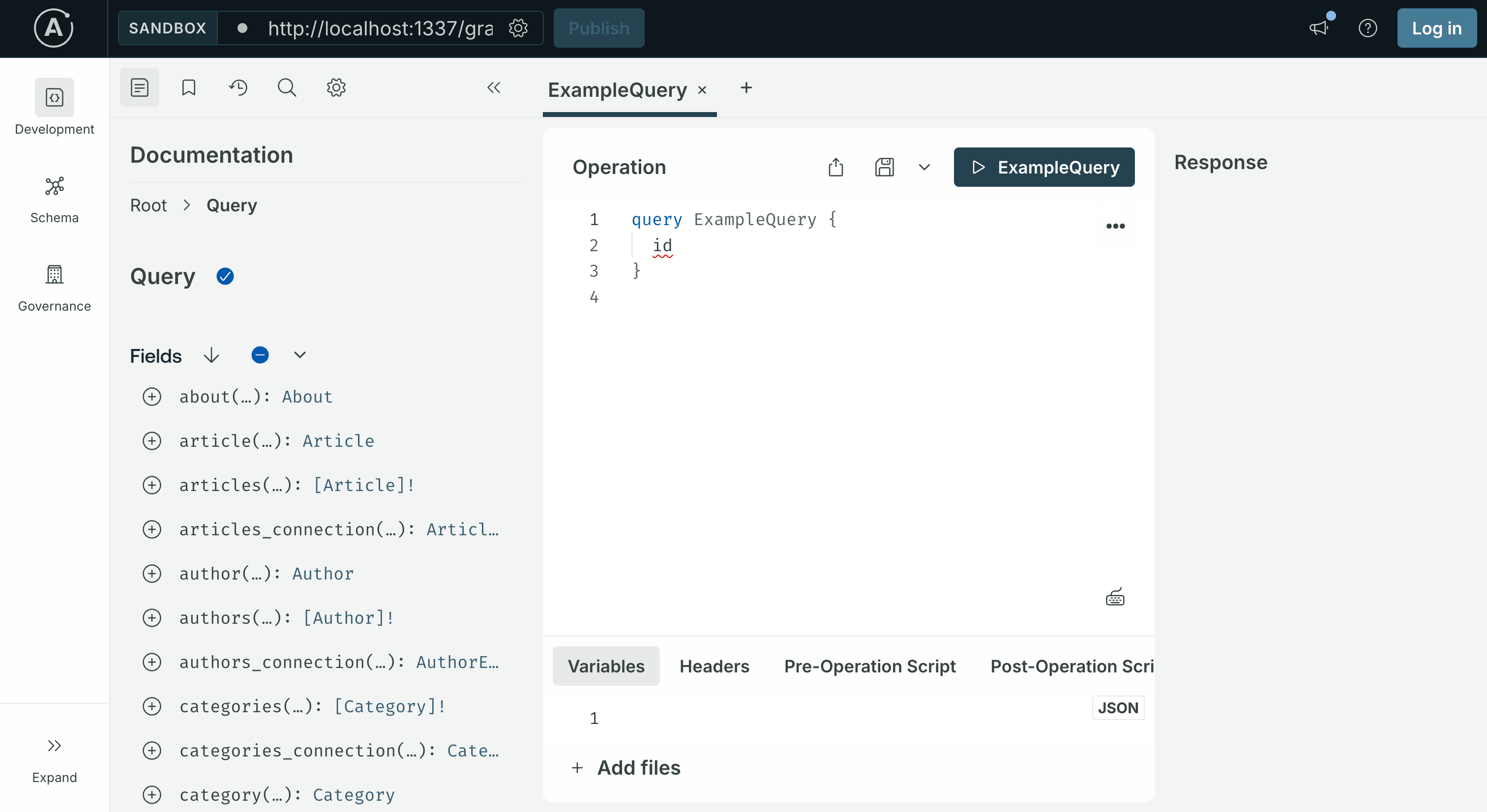
Task: Open the Article type link for article field
Action: point(338,441)
